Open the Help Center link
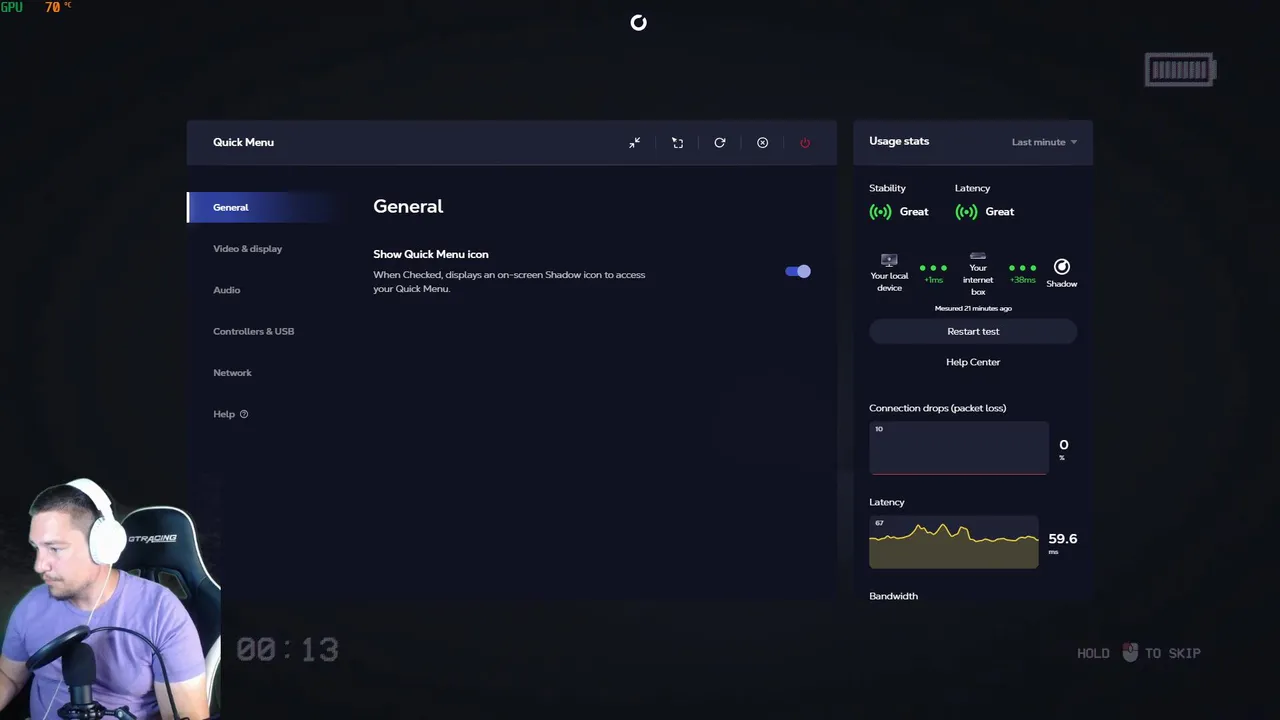Screen dimensions: 1280x720 [x=973, y=362]
